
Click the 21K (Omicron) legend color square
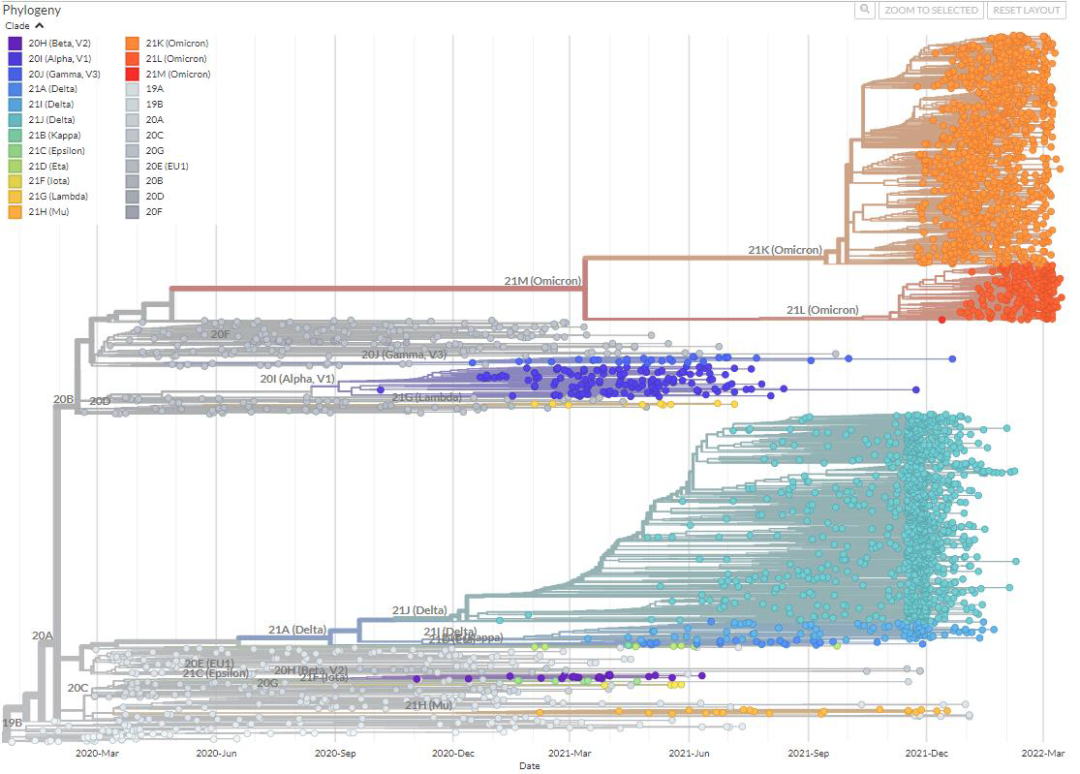point(132,43)
